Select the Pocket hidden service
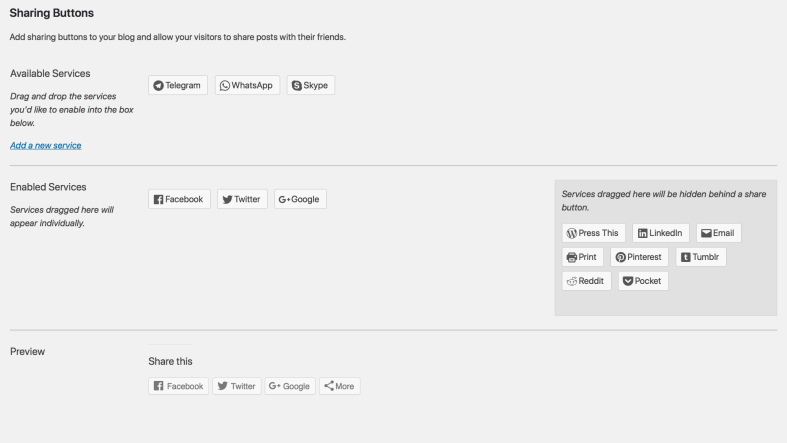787x443 pixels. pyautogui.click(x=642, y=281)
